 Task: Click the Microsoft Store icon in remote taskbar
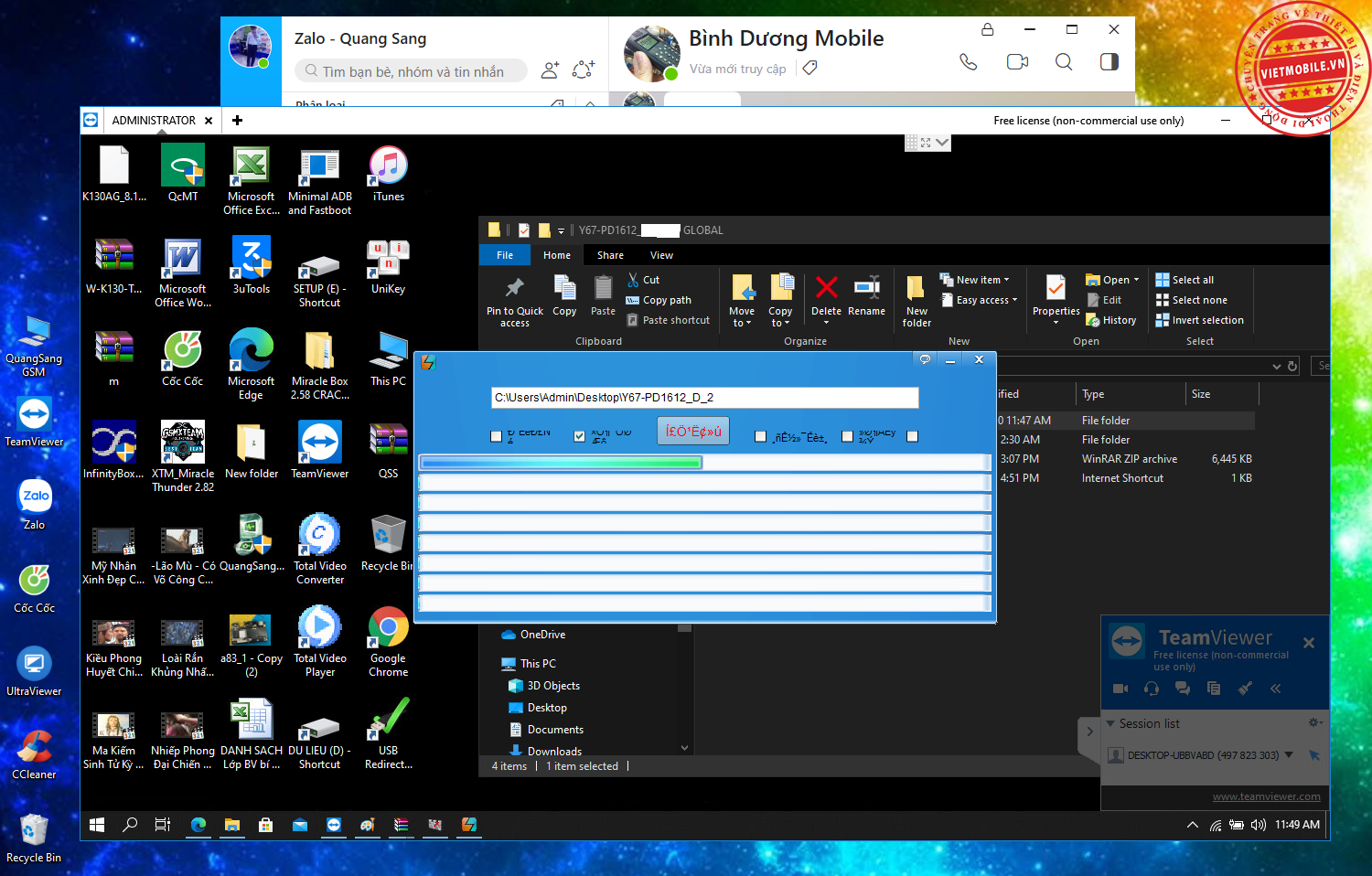tap(265, 825)
